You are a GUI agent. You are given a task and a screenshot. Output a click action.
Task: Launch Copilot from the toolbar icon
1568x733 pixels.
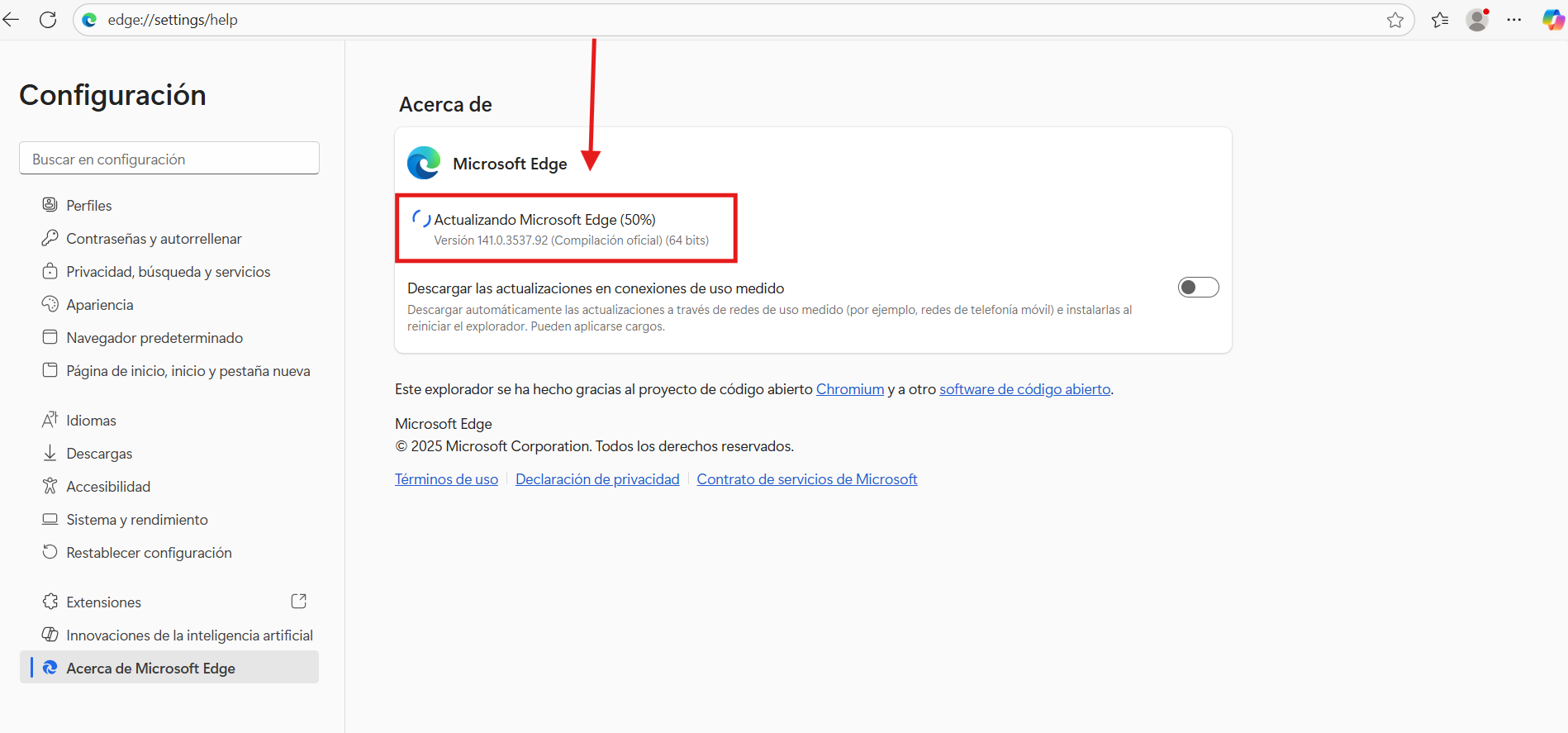pos(1552,20)
